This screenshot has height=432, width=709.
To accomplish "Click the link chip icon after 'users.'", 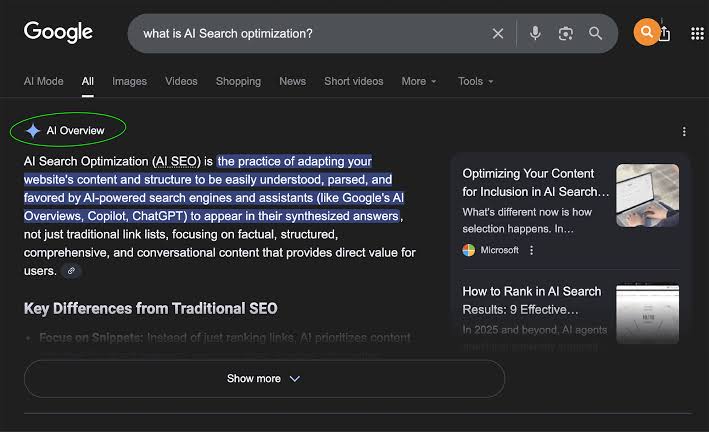I will click(x=71, y=271).
